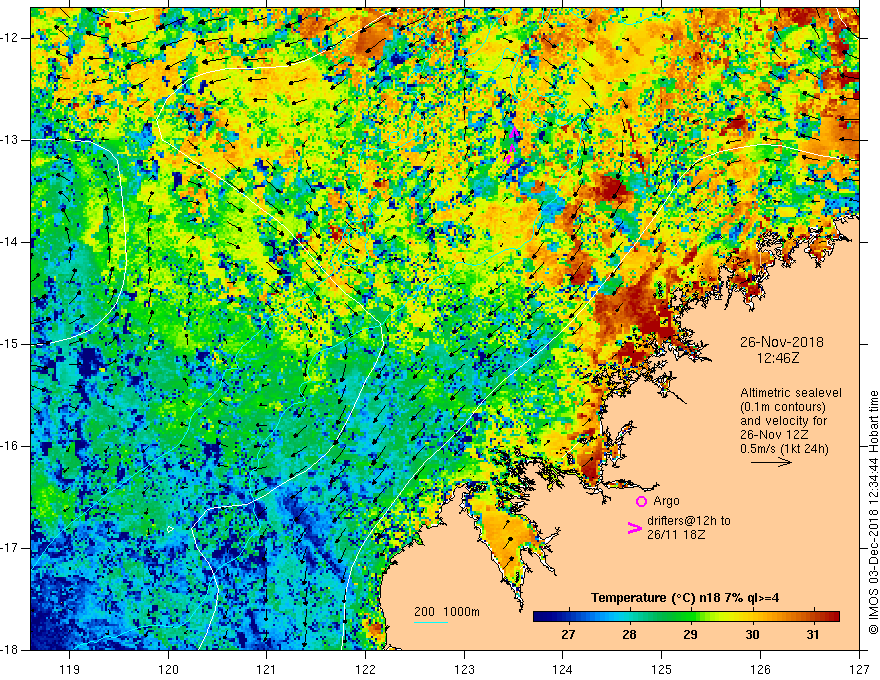Click the latitude axis label -12

10,38
